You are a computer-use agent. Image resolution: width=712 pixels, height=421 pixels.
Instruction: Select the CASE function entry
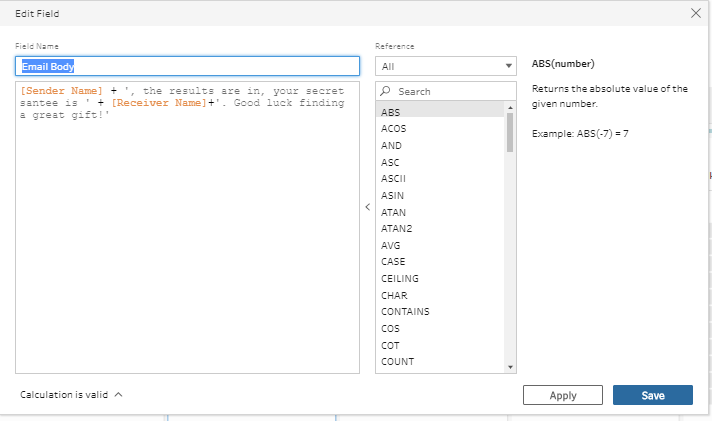tap(393, 261)
